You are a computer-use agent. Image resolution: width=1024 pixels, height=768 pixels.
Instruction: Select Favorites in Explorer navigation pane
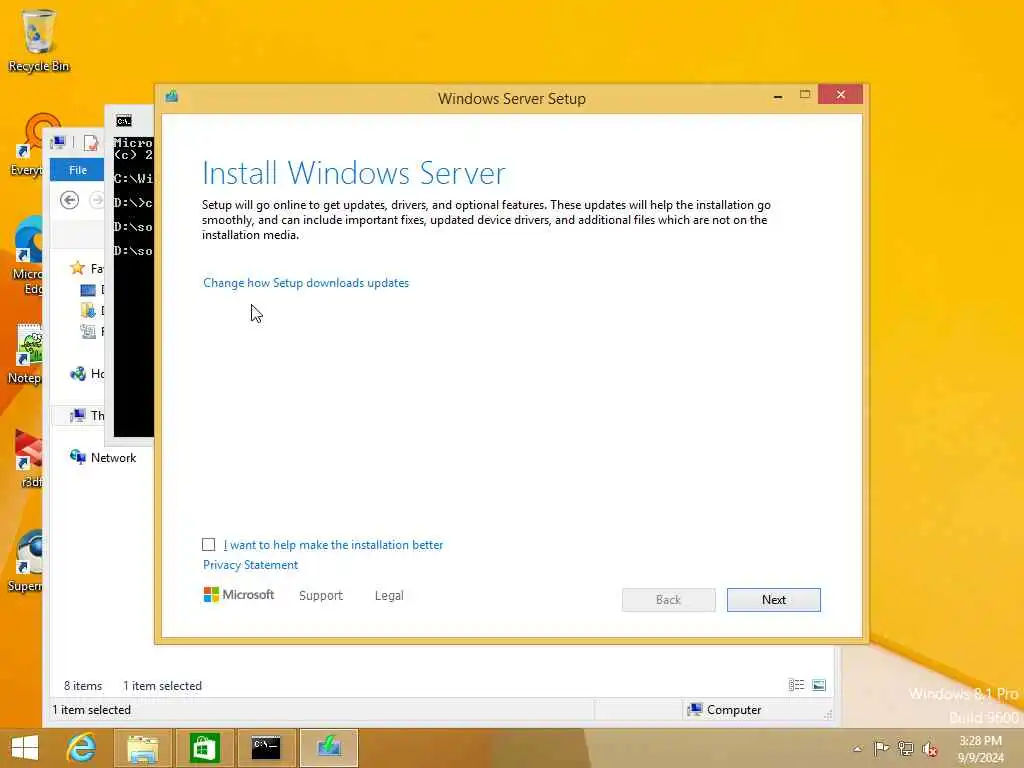click(88, 268)
